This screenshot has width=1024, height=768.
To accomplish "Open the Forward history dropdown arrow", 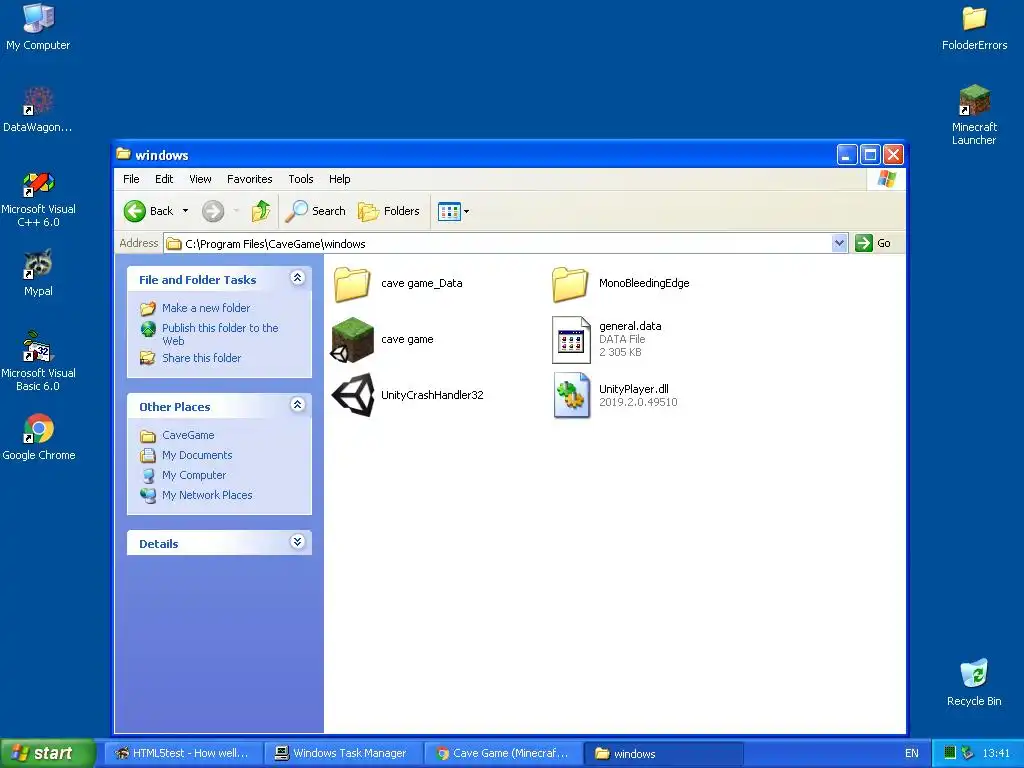I will click(236, 211).
